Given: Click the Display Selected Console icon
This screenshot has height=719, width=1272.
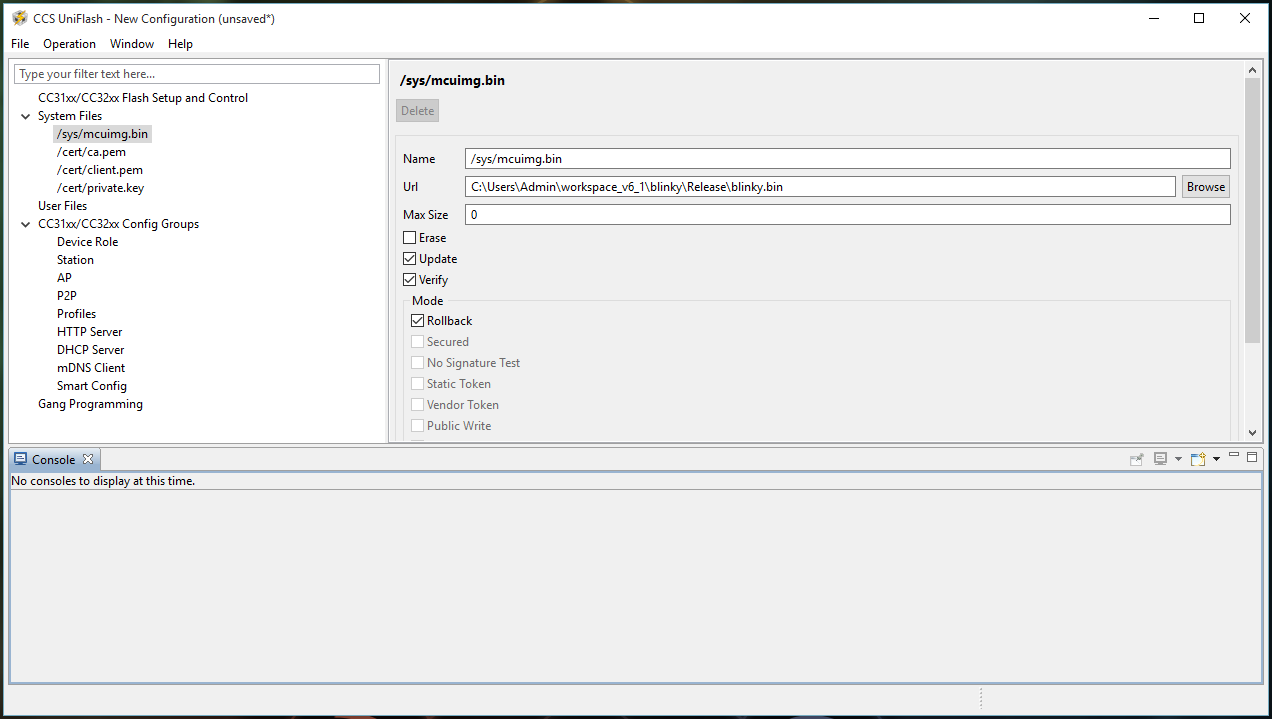Looking at the screenshot, I should click(1160, 459).
